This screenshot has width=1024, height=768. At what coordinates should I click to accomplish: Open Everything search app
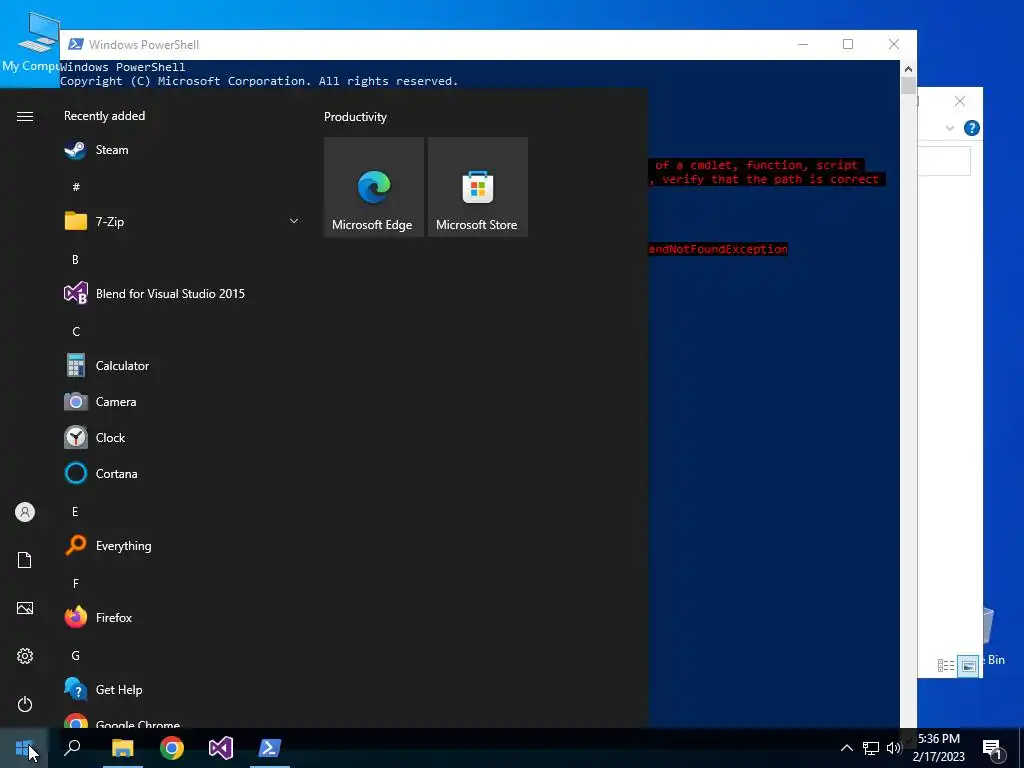(x=182, y=546)
